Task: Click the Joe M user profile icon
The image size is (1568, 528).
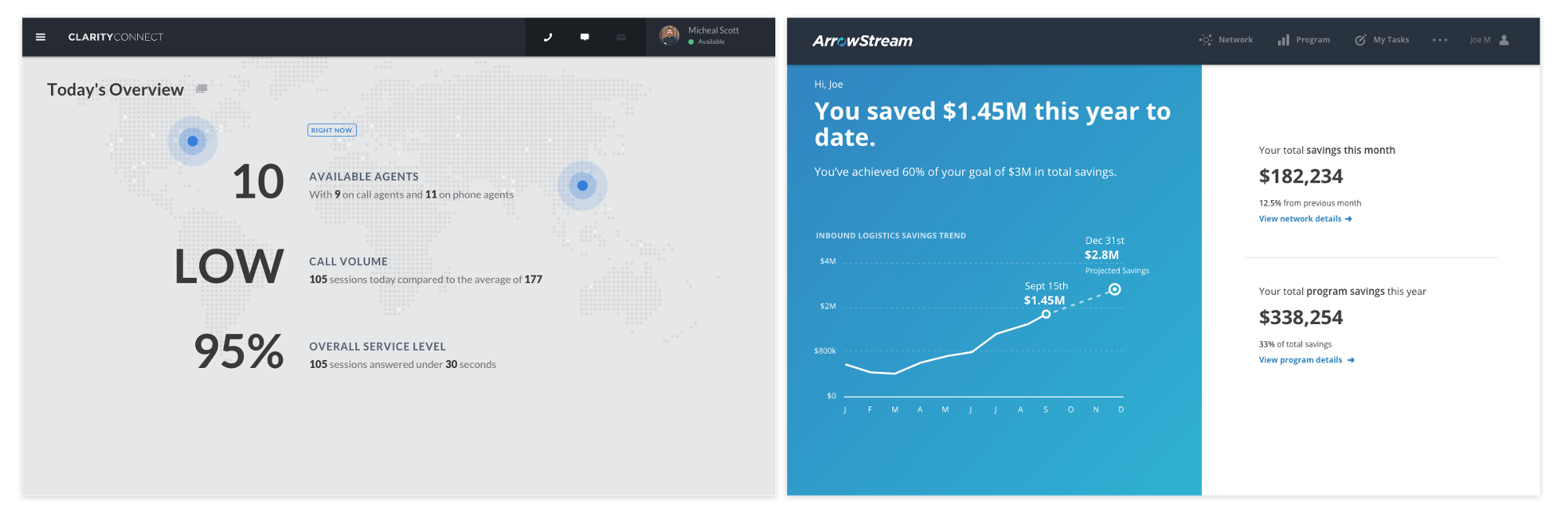Action: click(x=1504, y=40)
